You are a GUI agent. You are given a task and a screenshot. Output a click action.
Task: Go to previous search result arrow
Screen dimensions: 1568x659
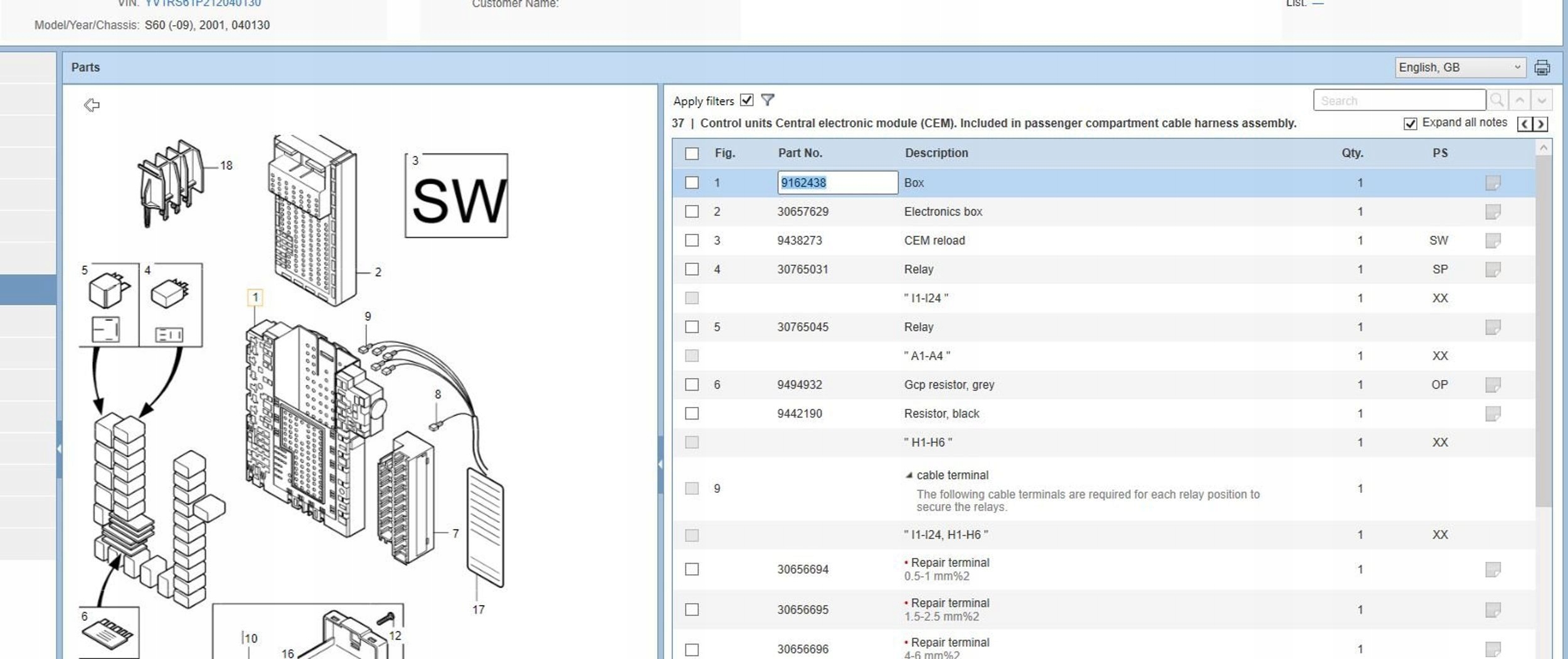coord(1520,100)
